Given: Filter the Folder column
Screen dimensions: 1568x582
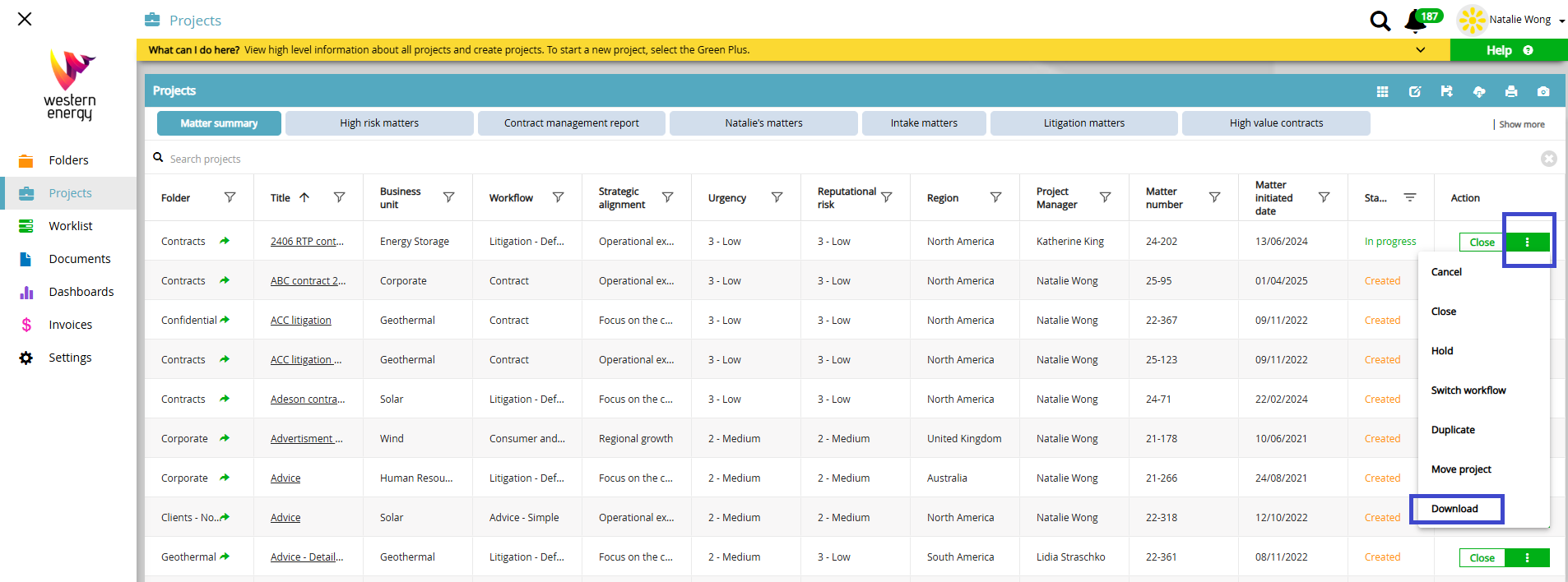Looking at the screenshot, I should click(x=230, y=197).
